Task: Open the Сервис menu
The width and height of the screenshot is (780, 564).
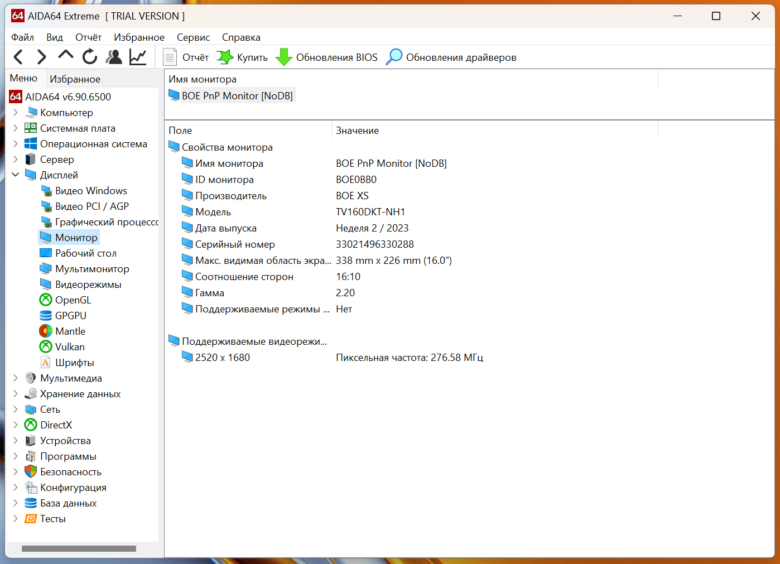Action: pyautogui.click(x=193, y=37)
